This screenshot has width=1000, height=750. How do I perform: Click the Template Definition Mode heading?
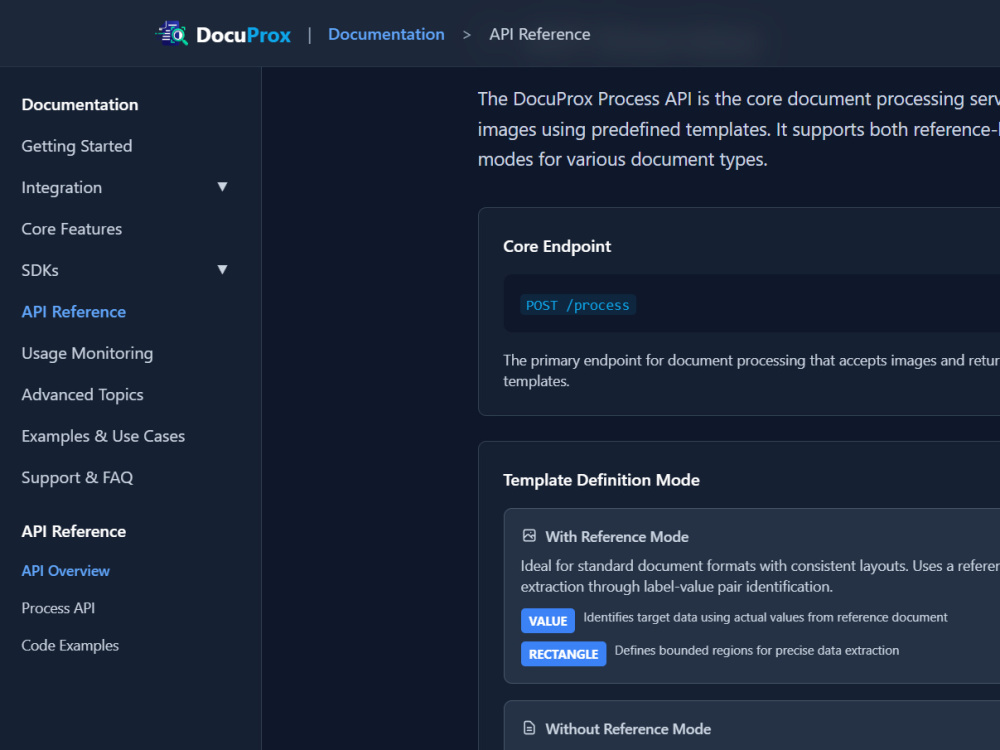coord(601,480)
